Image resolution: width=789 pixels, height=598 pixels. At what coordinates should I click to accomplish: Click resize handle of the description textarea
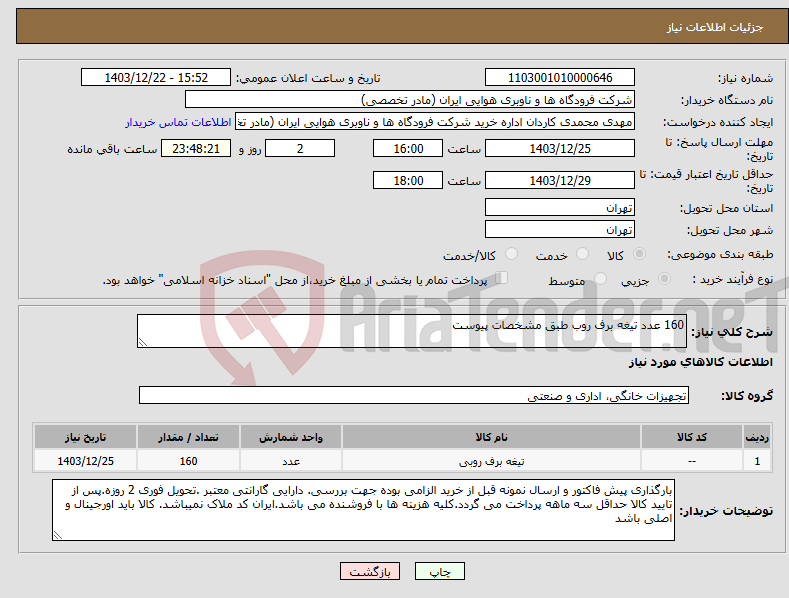click(142, 343)
